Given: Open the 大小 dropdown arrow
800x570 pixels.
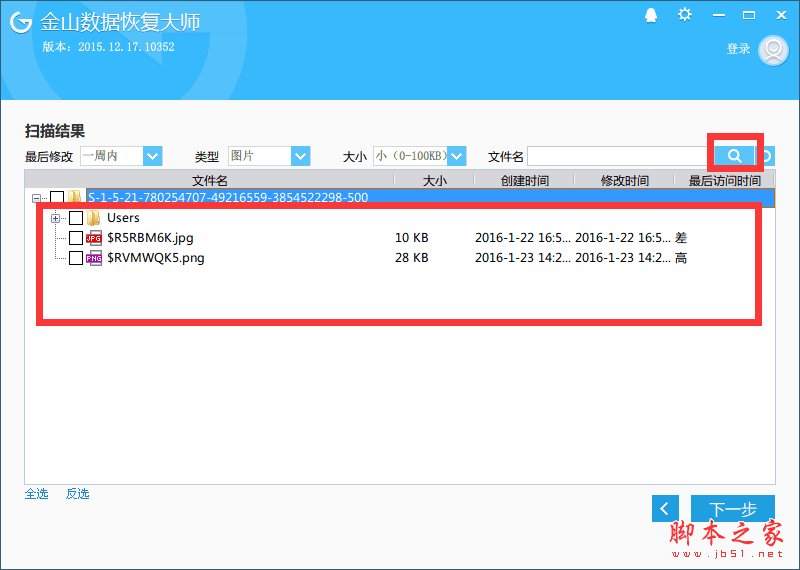Looking at the screenshot, I should [457, 156].
